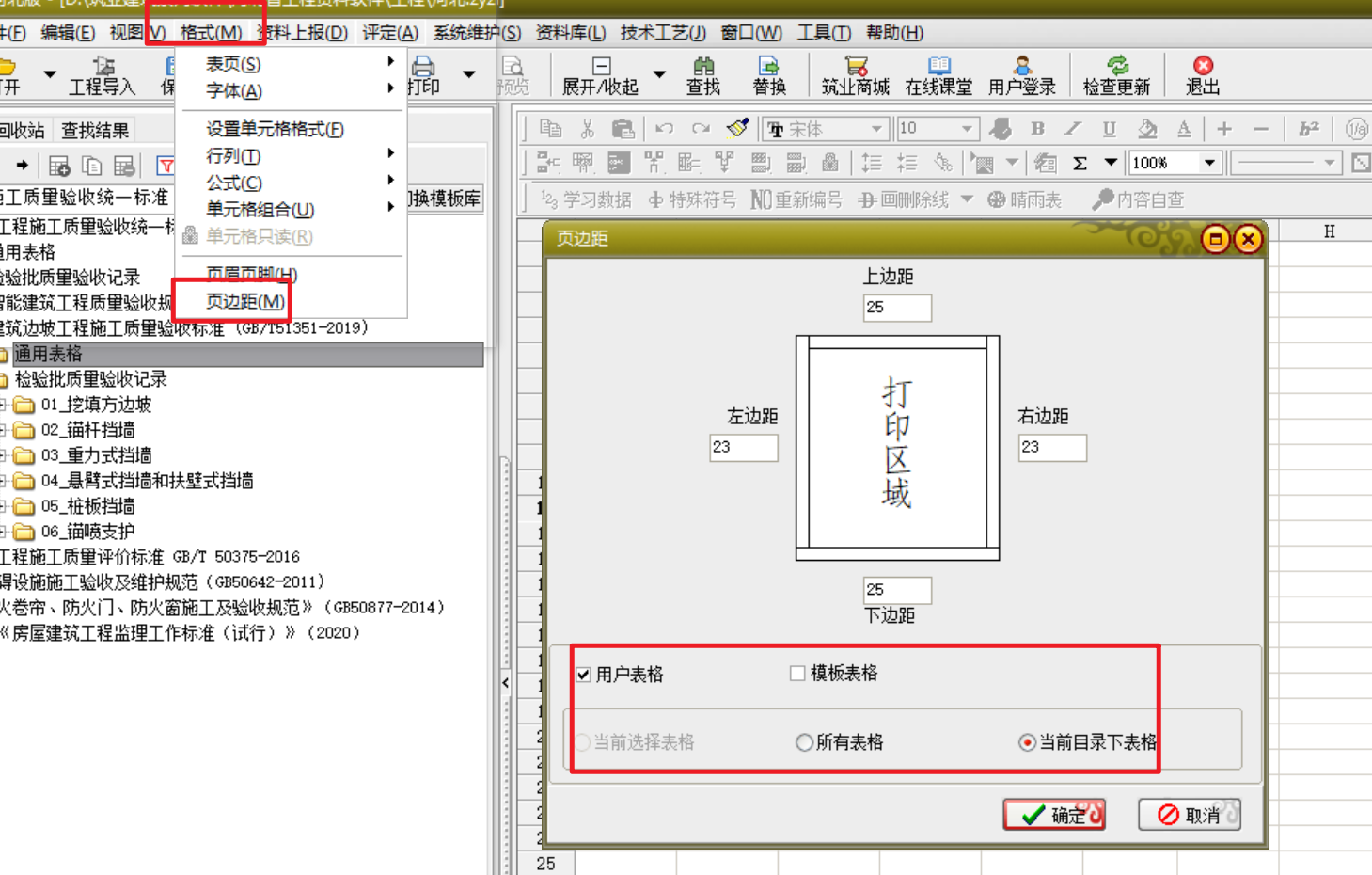The height and width of the screenshot is (875, 1372).
Task: Click the 确定 confirm button
Action: [1054, 814]
